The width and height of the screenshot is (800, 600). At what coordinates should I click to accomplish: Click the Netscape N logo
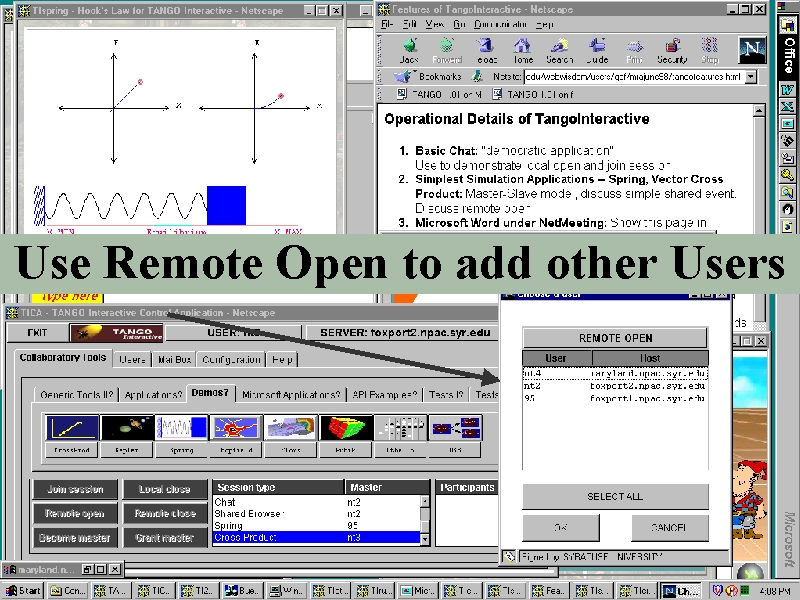(x=752, y=49)
